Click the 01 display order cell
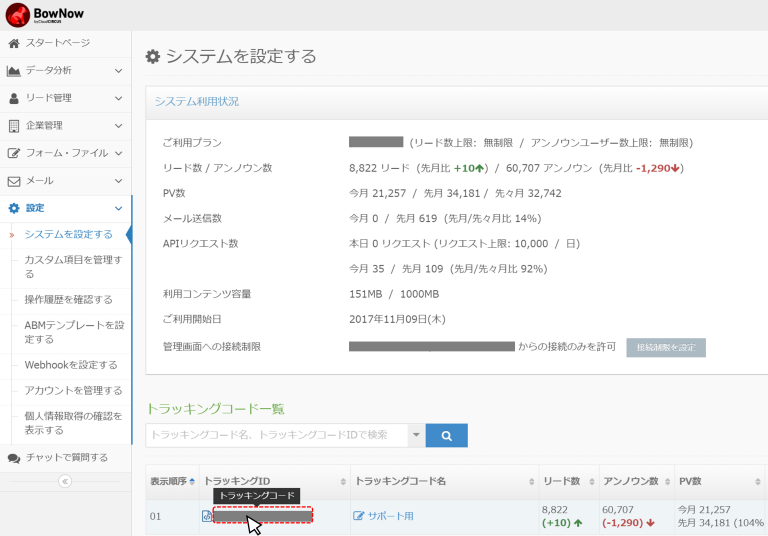The height and width of the screenshot is (536, 768). coord(155,516)
